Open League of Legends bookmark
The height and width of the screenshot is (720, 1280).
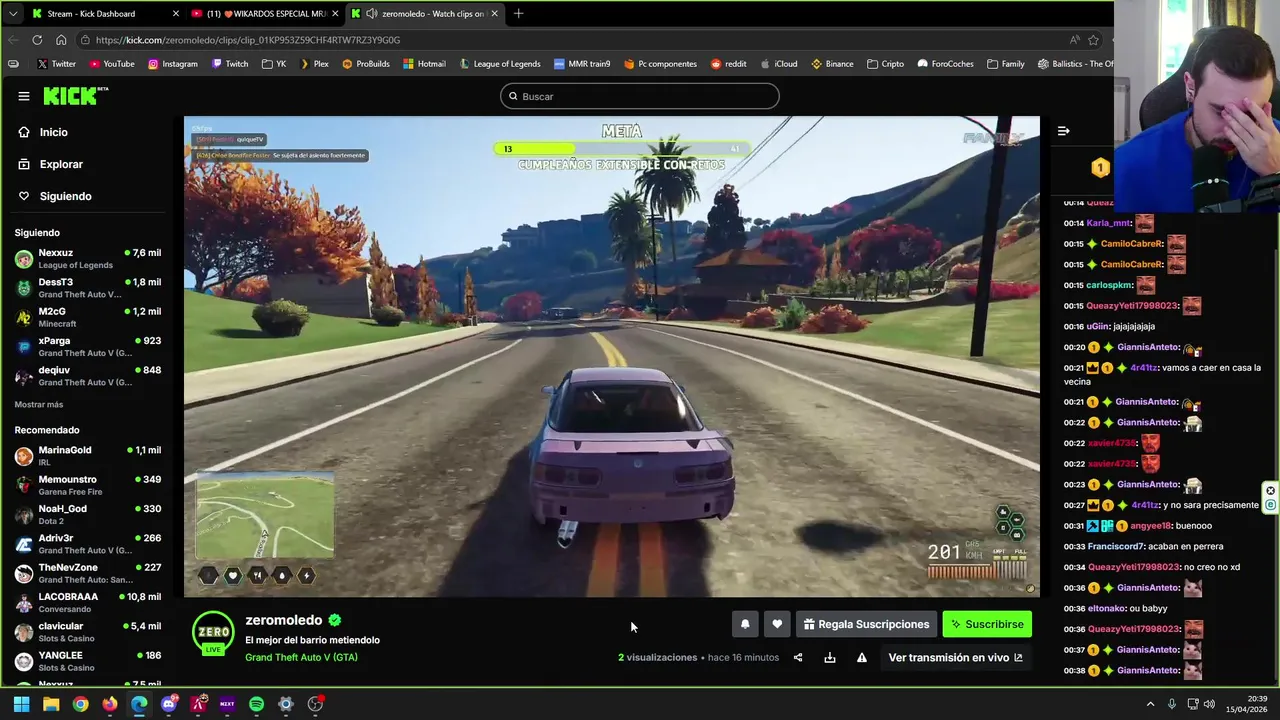(x=500, y=64)
